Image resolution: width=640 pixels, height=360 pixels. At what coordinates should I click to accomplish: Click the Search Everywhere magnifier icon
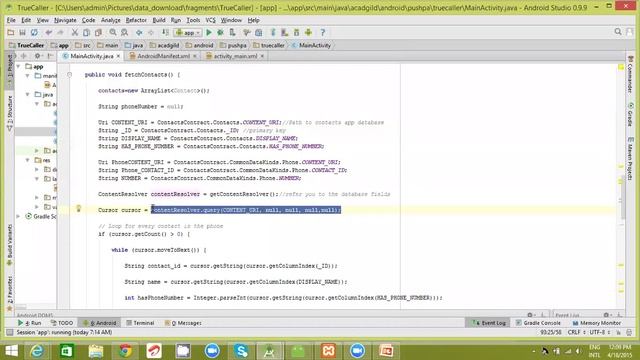[x=618, y=31]
